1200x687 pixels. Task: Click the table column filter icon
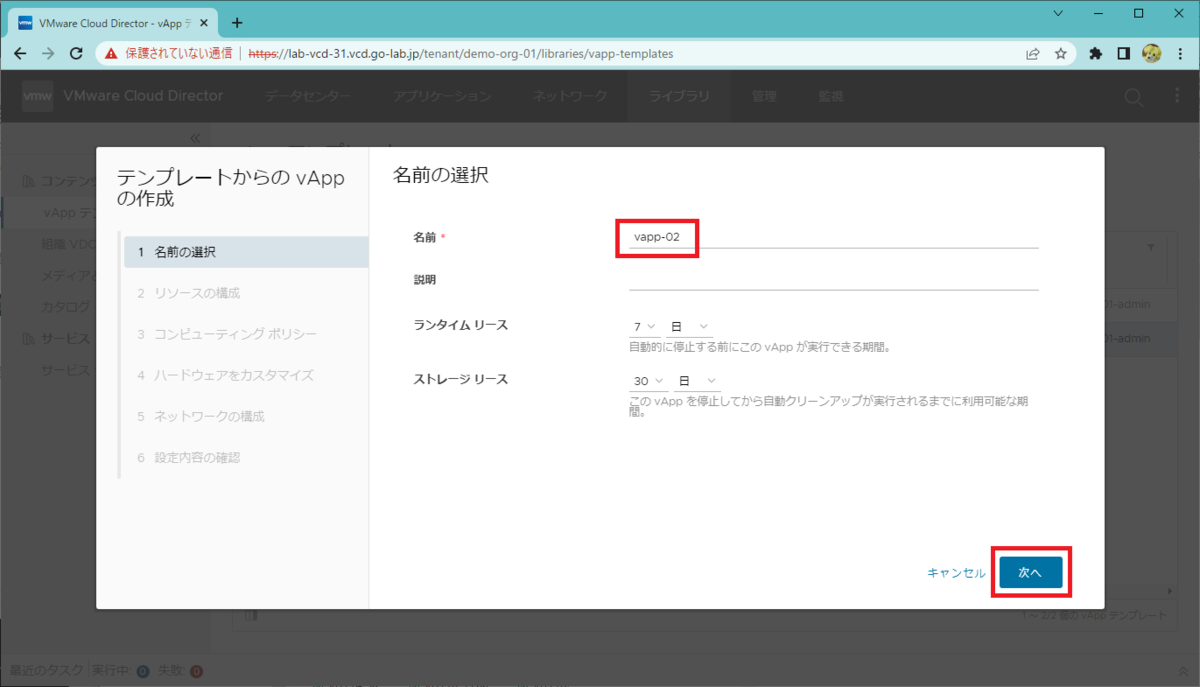[1150, 246]
